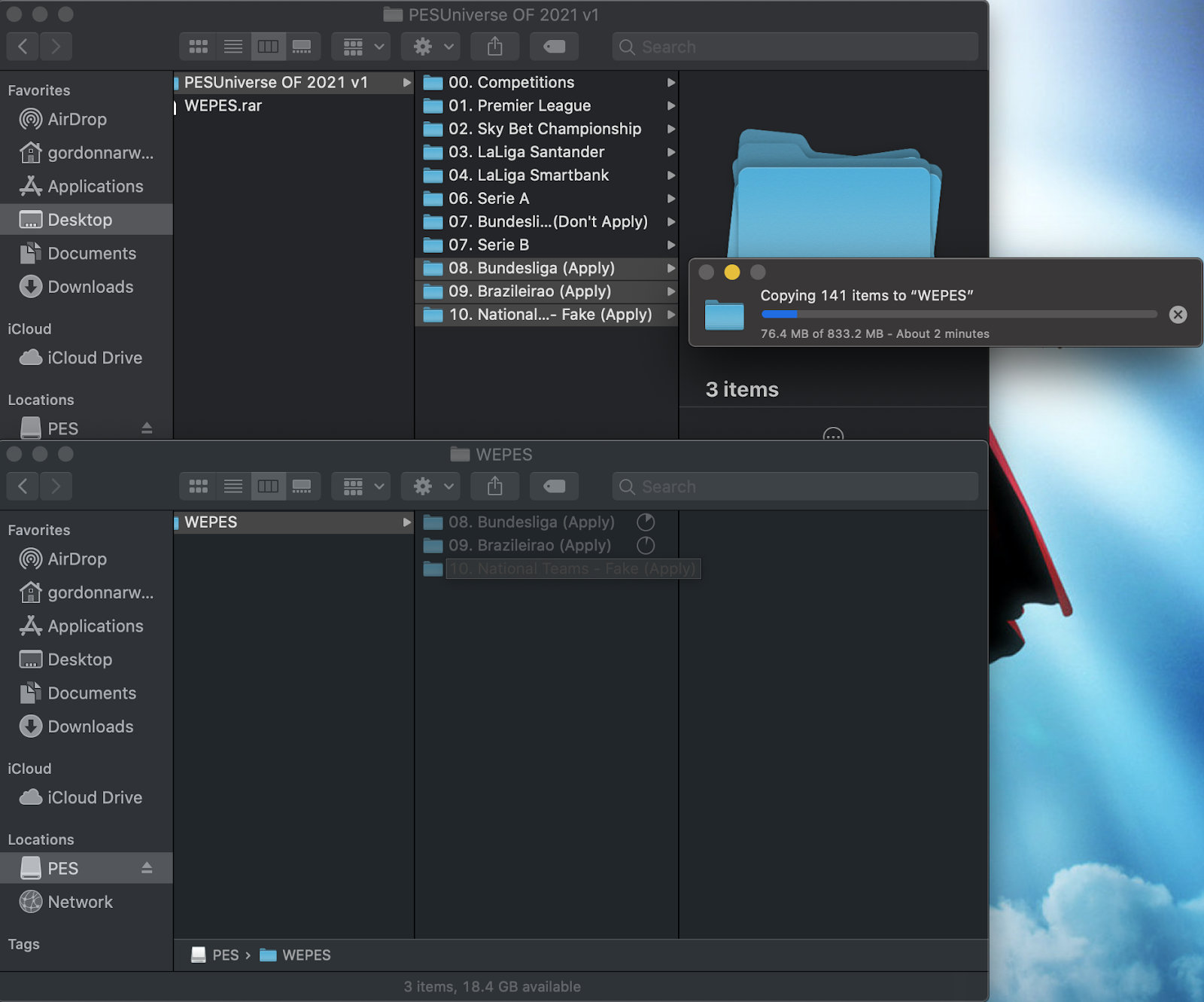Expand the 01. Premier League folder arrow
The image size is (1204, 1002).
(670, 106)
